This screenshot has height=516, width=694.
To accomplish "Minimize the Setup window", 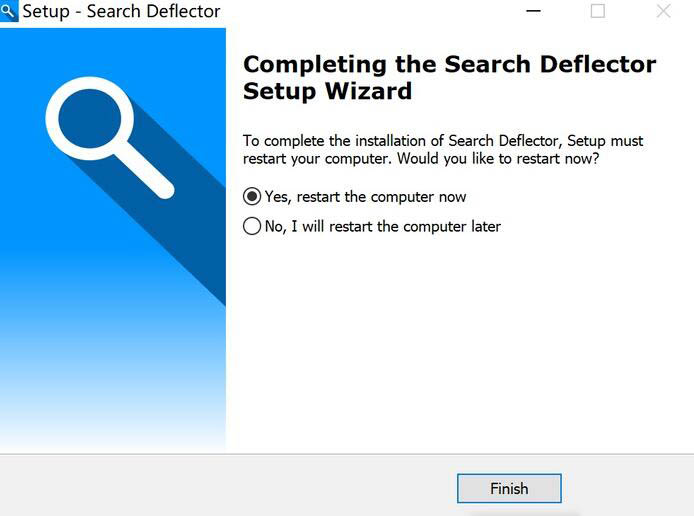I will [532, 12].
